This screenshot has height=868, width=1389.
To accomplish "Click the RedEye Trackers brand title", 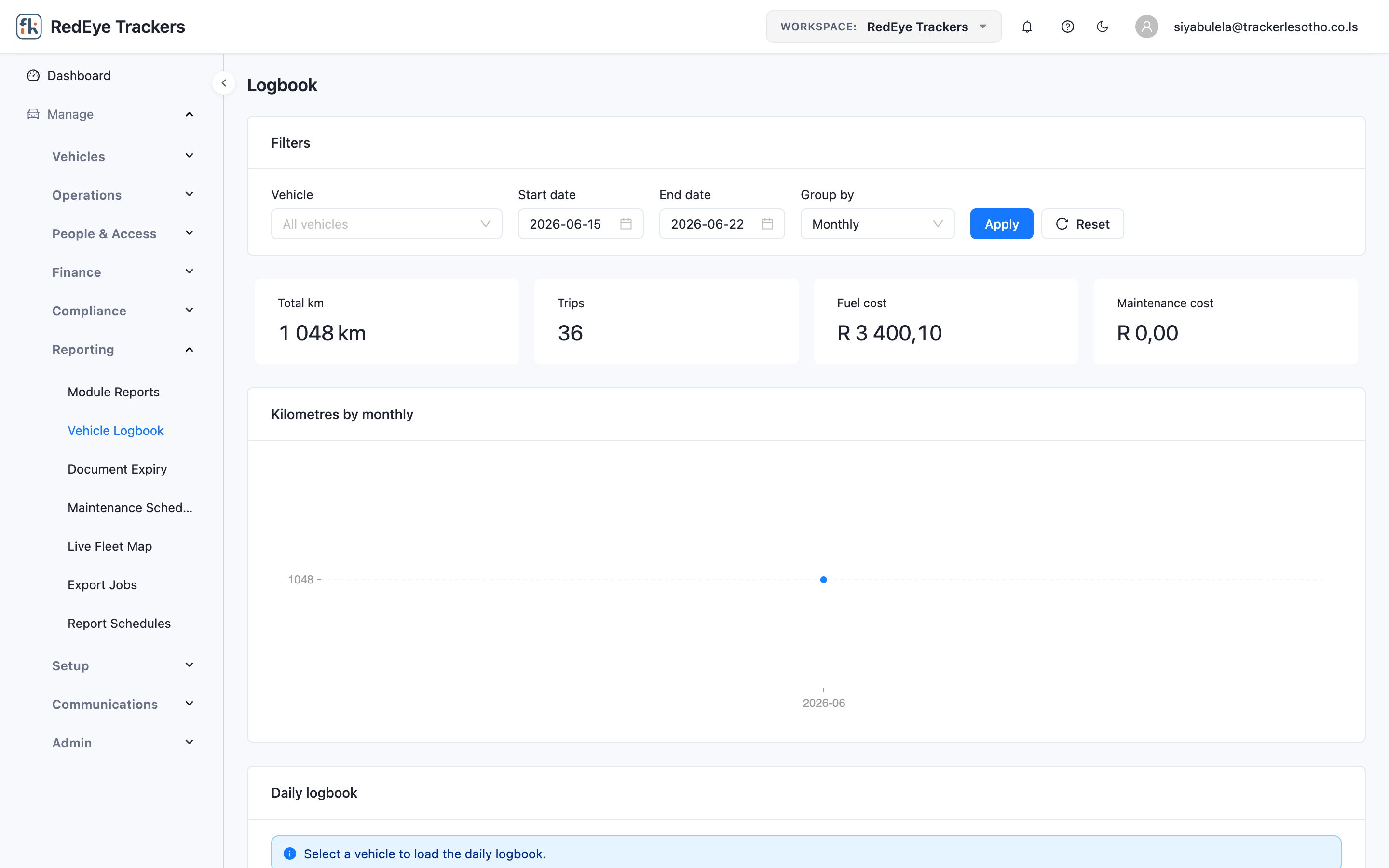I will (118, 27).
